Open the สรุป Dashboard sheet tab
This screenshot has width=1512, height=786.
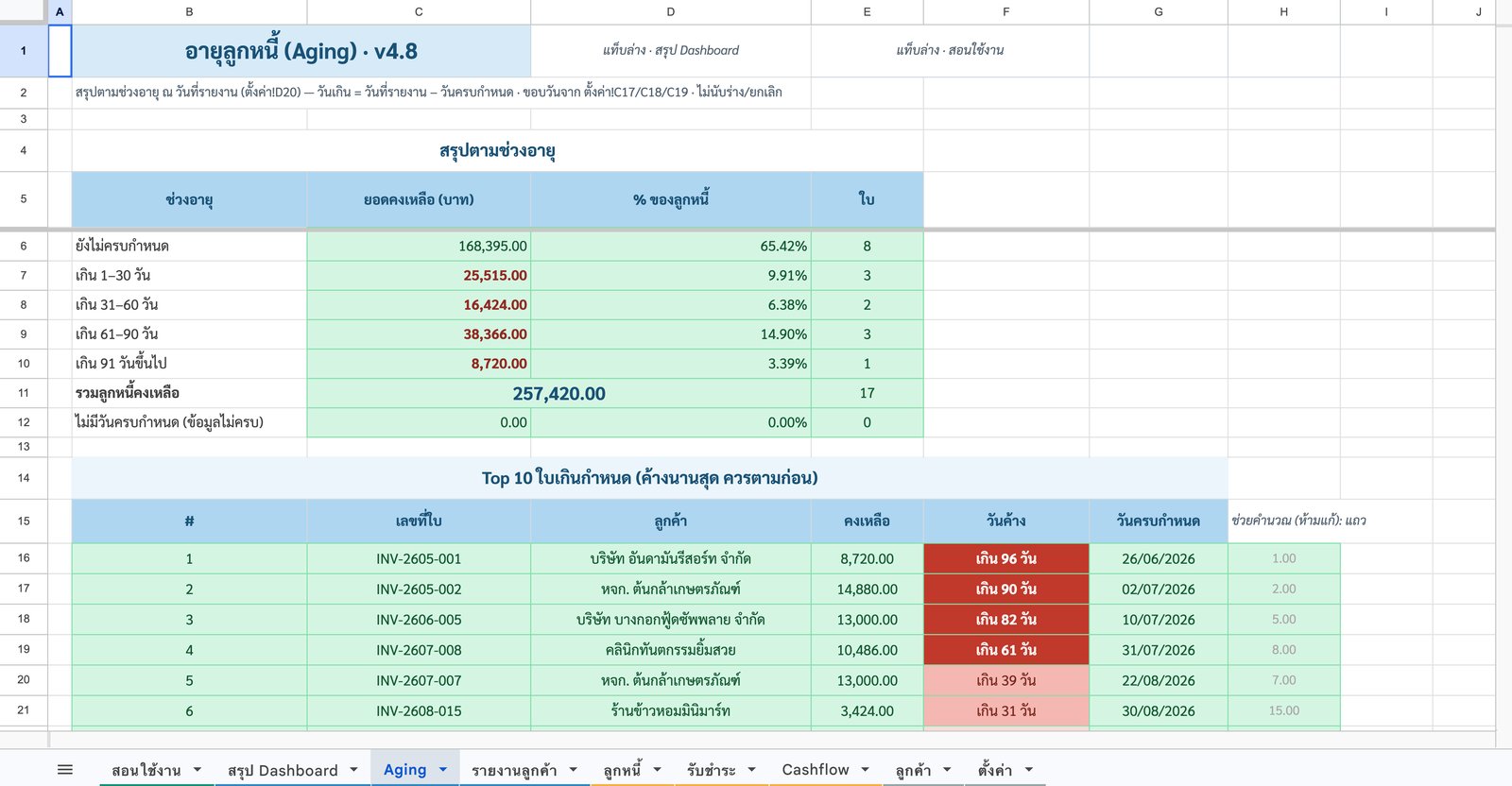[x=283, y=770]
